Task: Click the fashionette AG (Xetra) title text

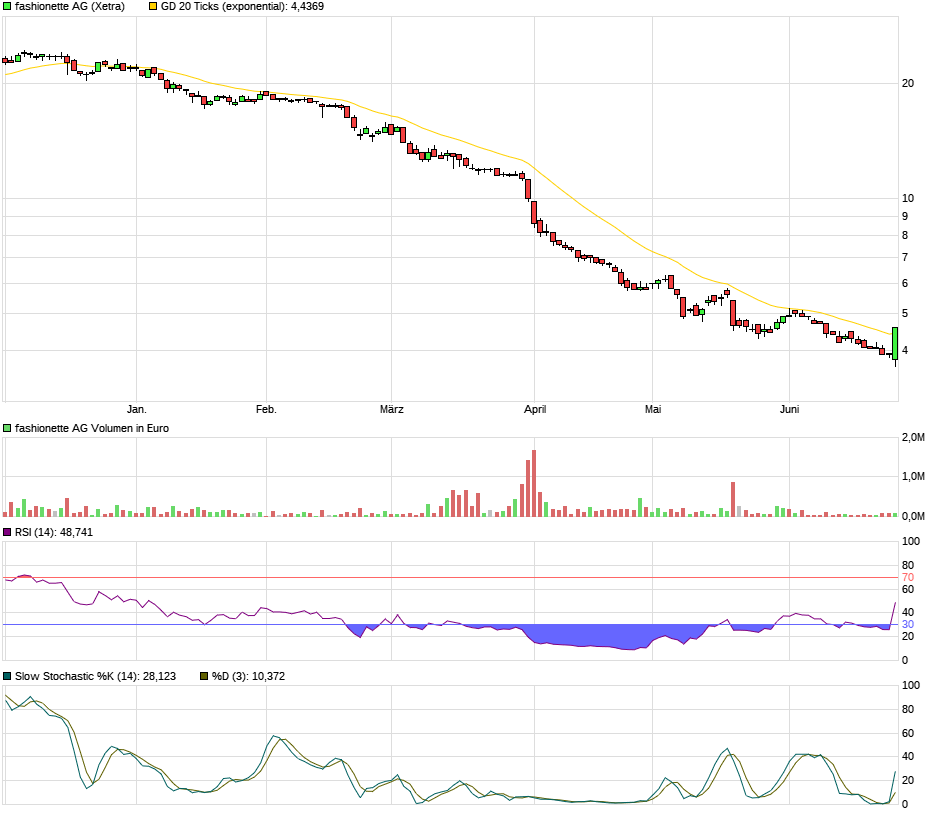Action: click(x=70, y=8)
